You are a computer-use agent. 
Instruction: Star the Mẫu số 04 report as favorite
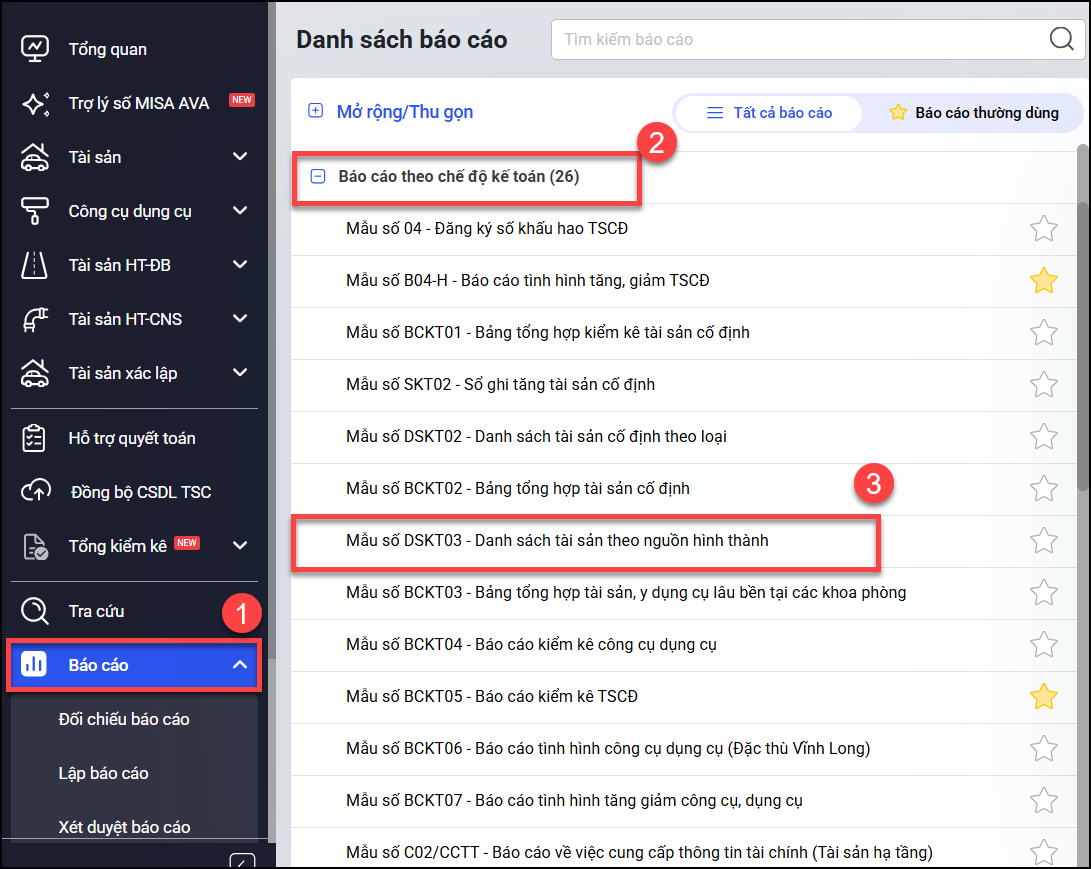click(x=1043, y=229)
